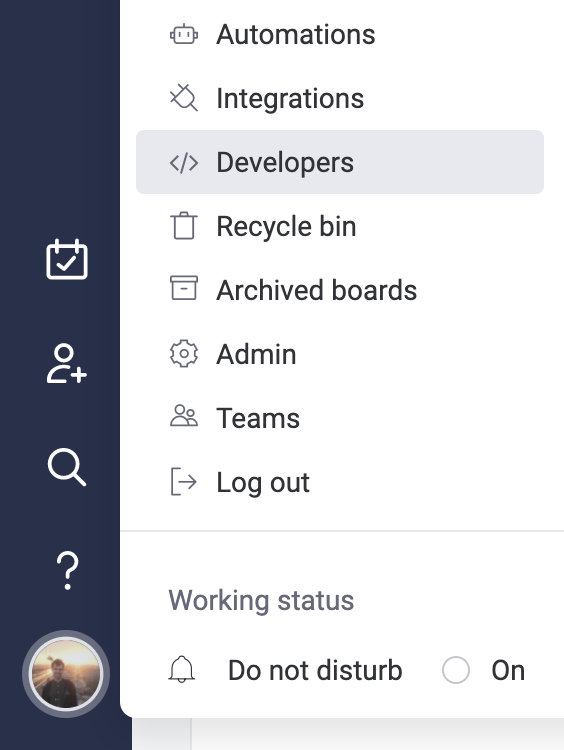The image size is (564, 750).
Task: Toggle the Do not disturb radio button
Action: click(x=455, y=670)
